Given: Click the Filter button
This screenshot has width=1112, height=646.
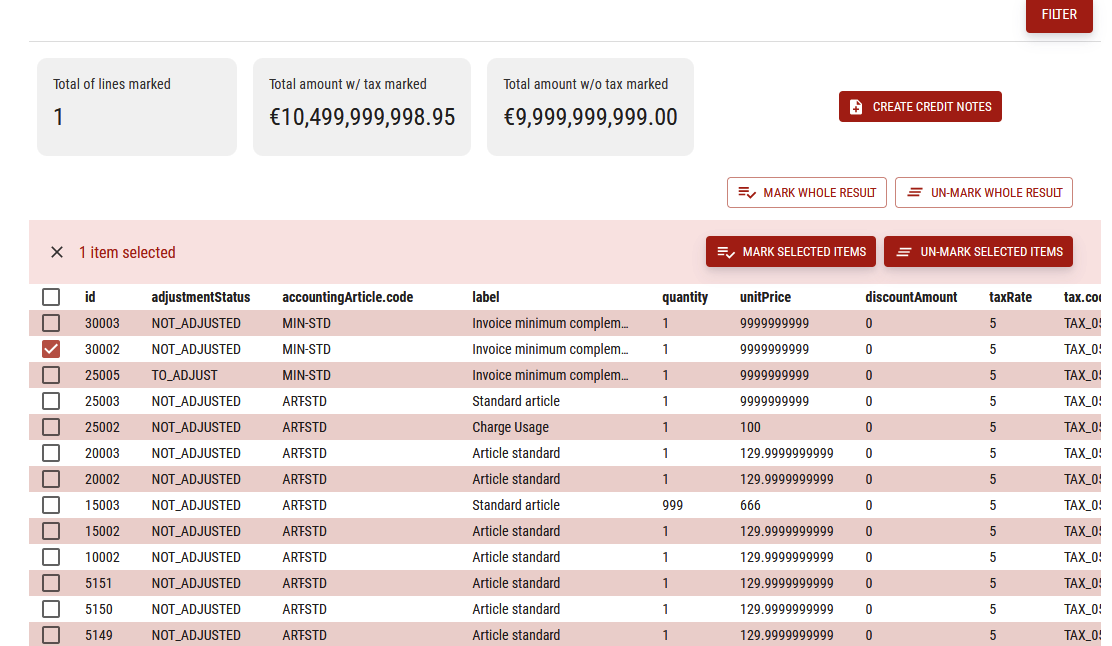Looking at the screenshot, I should pos(1059,15).
